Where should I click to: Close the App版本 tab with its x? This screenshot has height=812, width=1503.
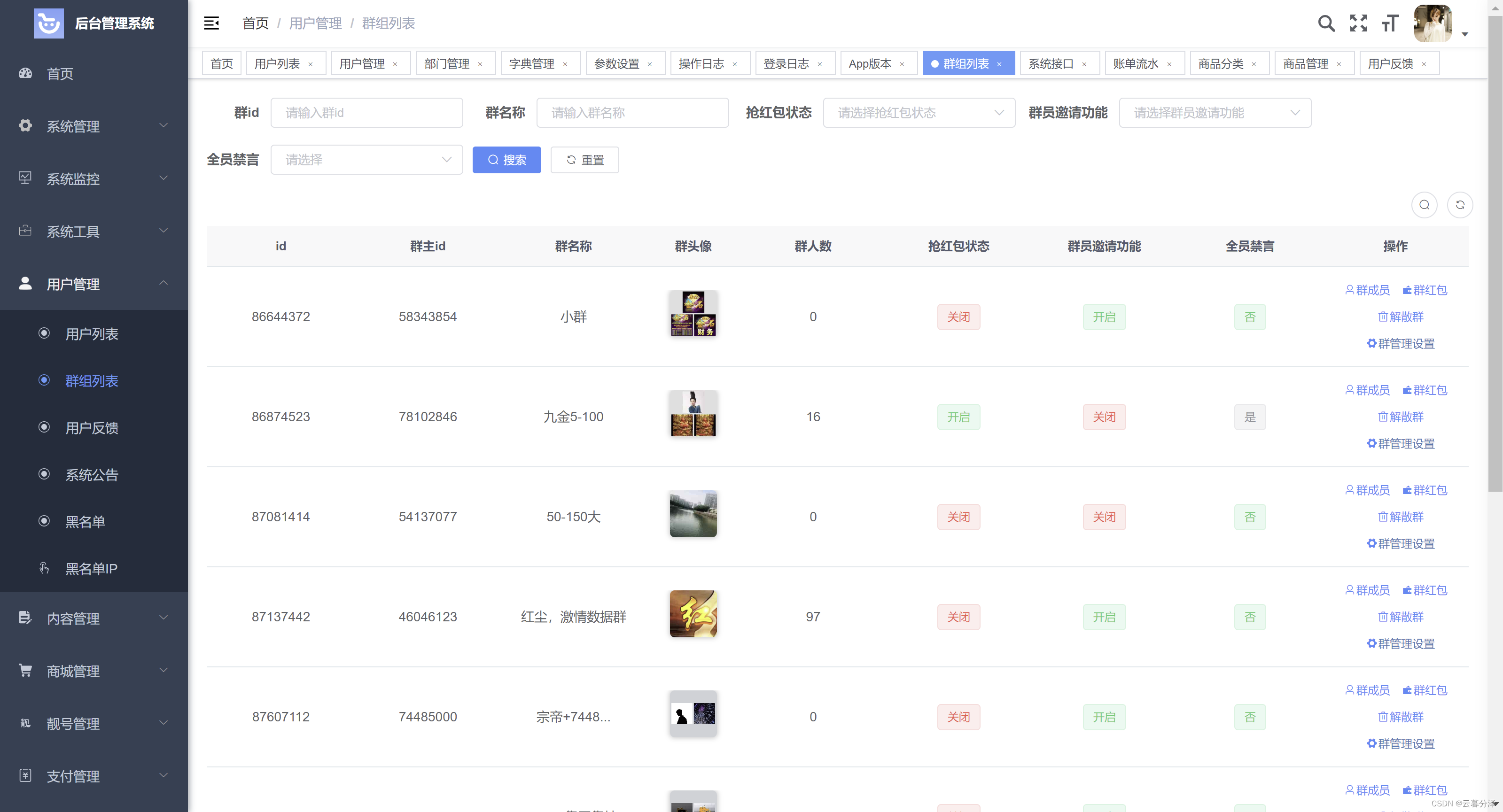coord(902,64)
